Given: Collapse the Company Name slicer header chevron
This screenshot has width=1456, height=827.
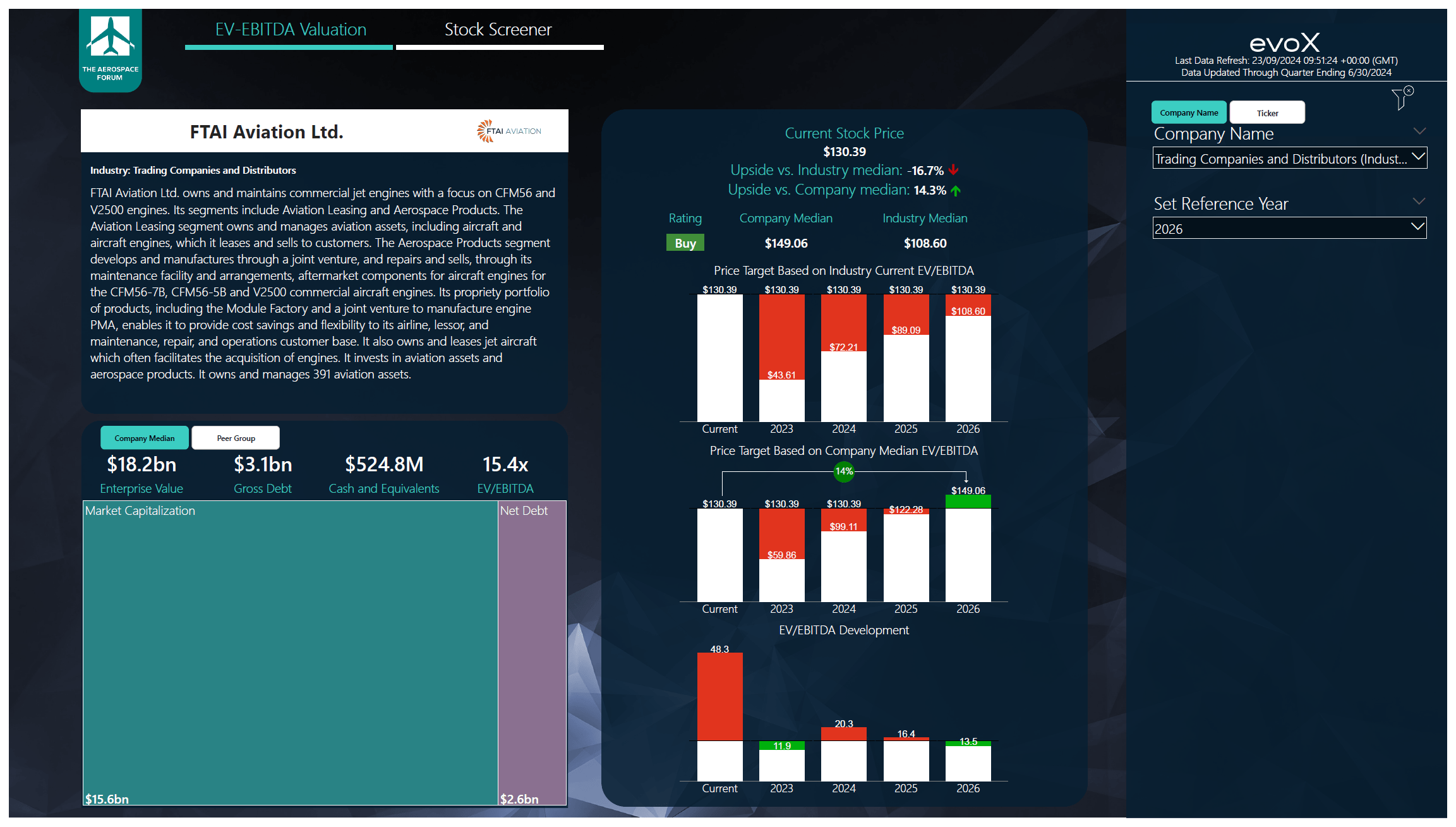Looking at the screenshot, I should [x=1419, y=131].
